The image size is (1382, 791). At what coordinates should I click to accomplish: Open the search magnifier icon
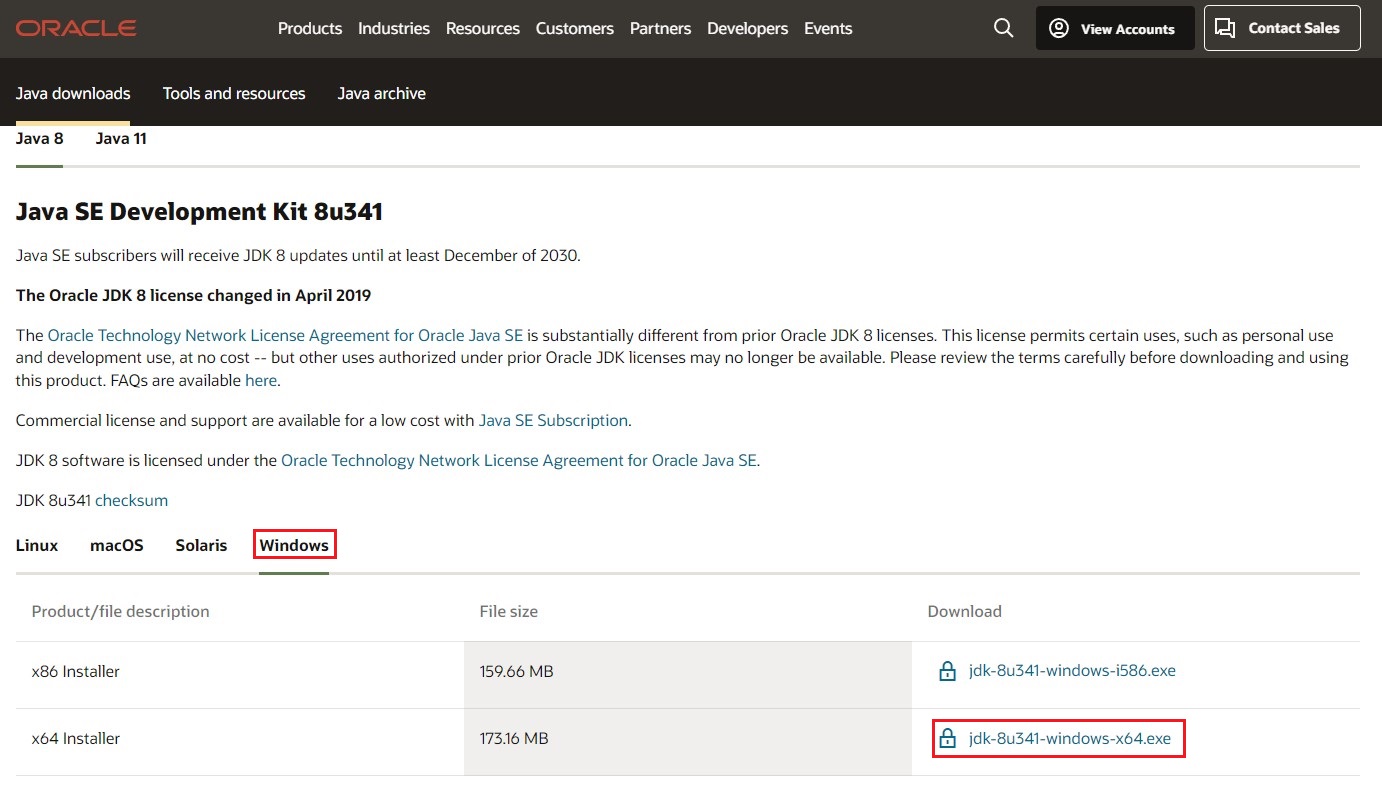click(x=1004, y=28)
